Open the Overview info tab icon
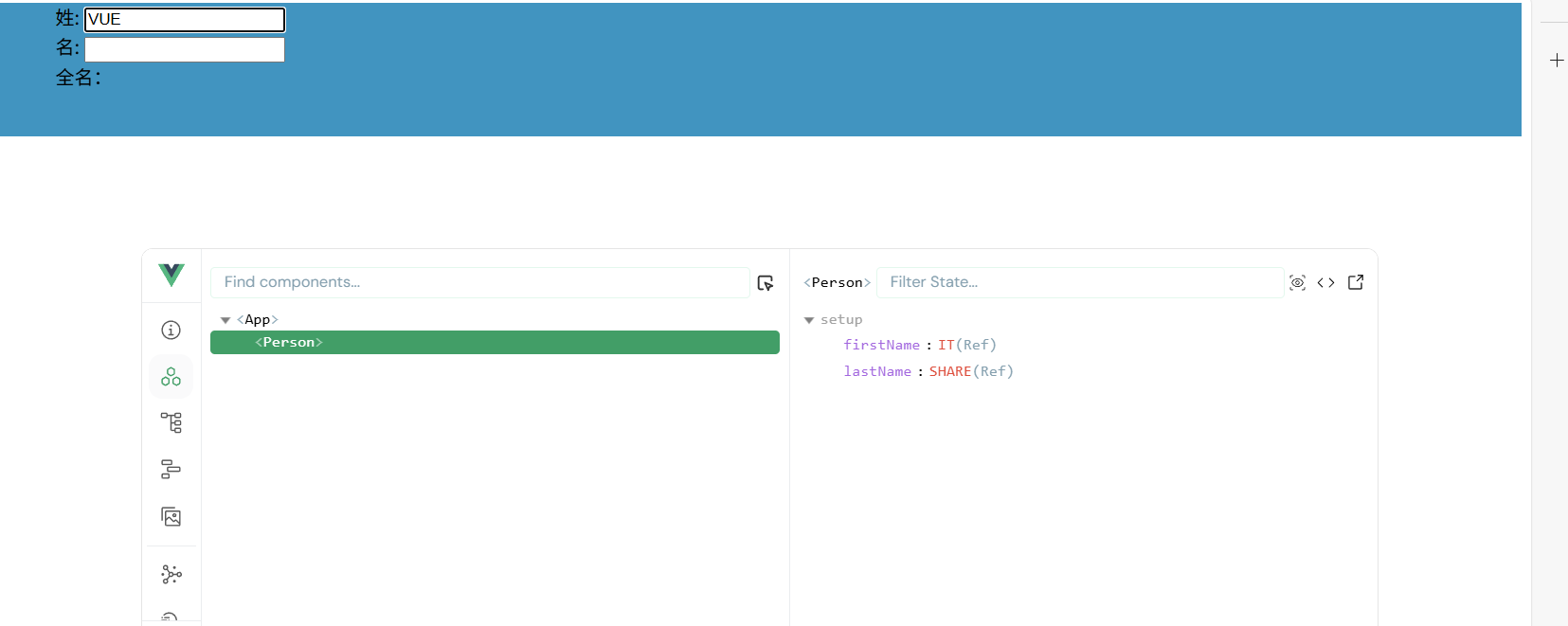Viewport: 1568px width, 626px height. (171, 330)
